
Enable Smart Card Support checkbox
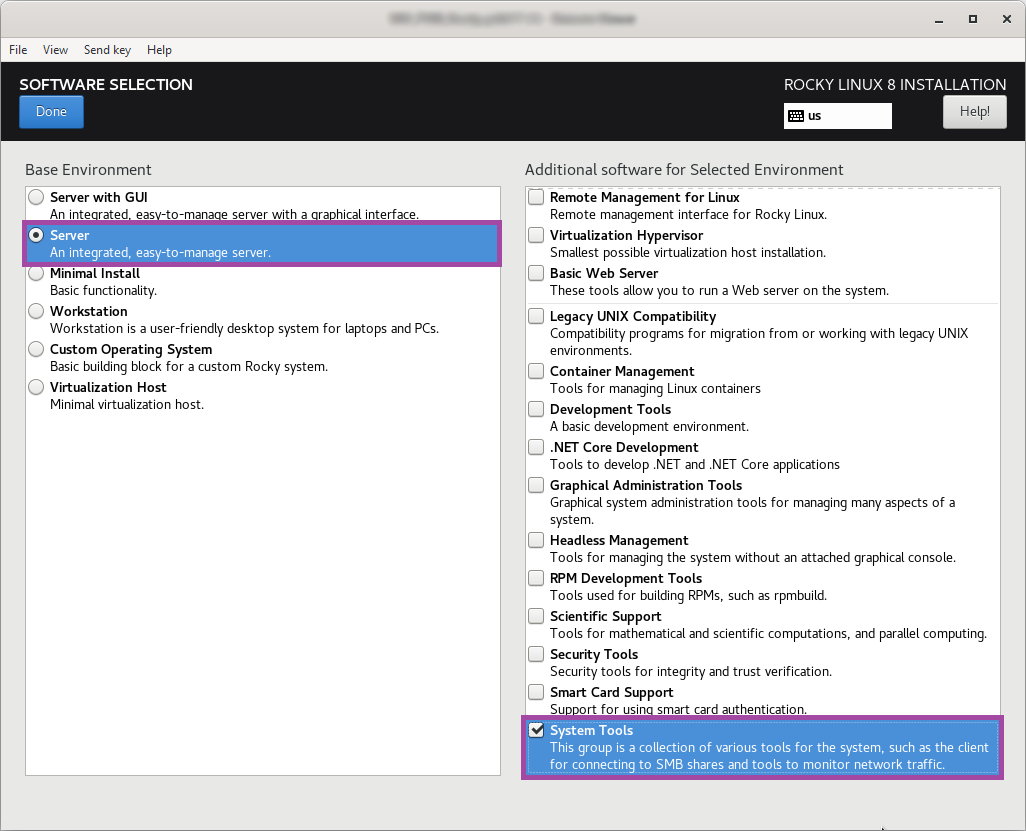[x=536, y=692]
